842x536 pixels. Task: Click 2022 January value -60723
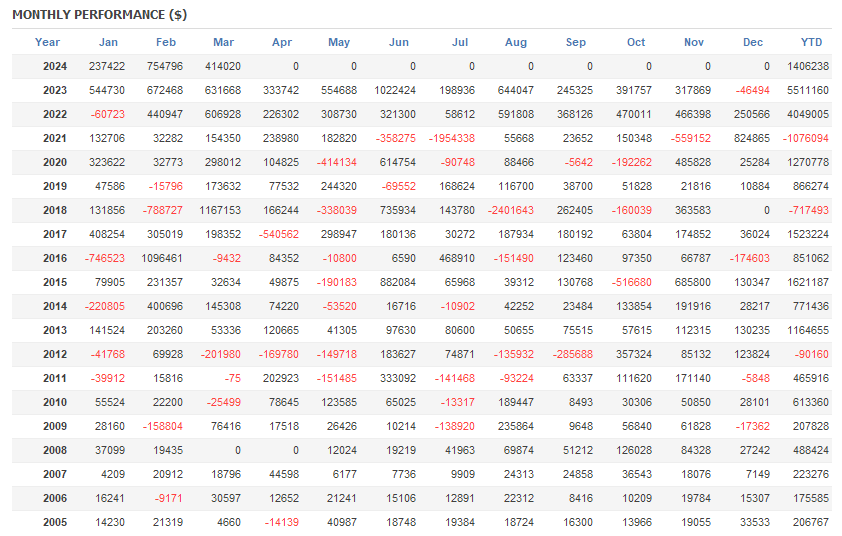point(107,114)
